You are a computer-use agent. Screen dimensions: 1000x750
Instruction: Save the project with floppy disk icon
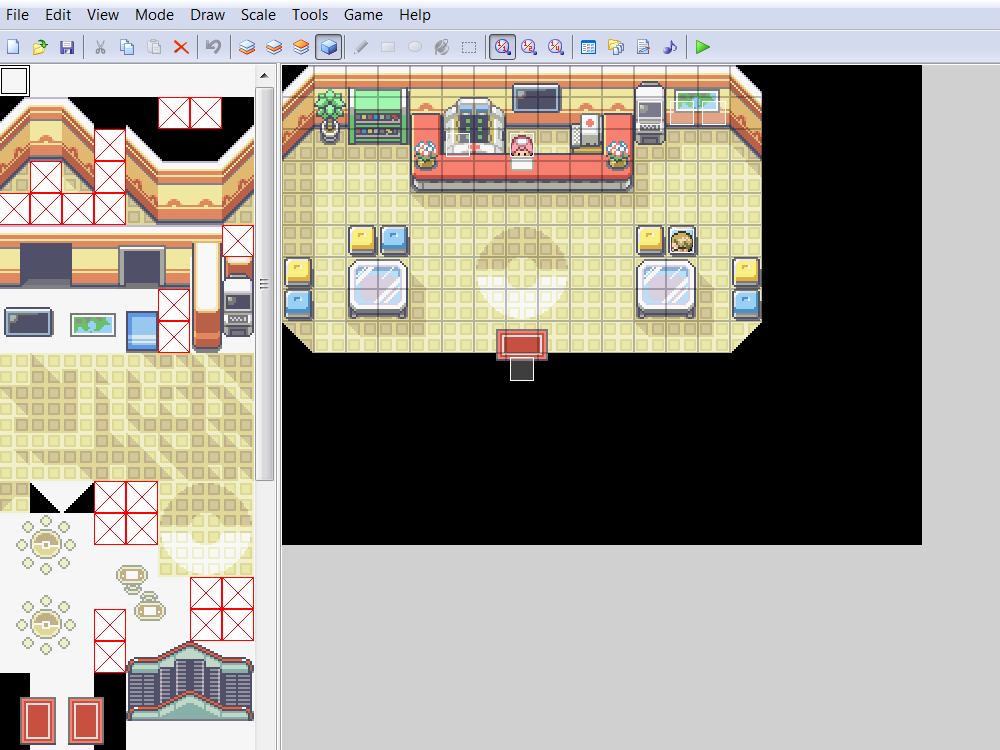67,47
